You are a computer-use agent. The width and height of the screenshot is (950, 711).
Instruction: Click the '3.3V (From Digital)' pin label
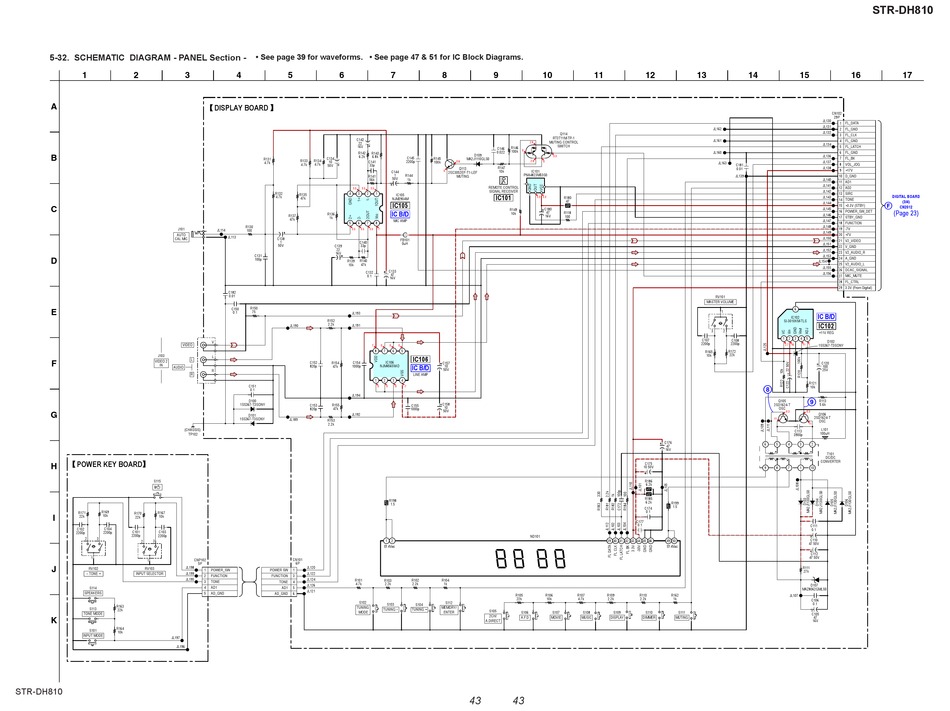[859, 288]
